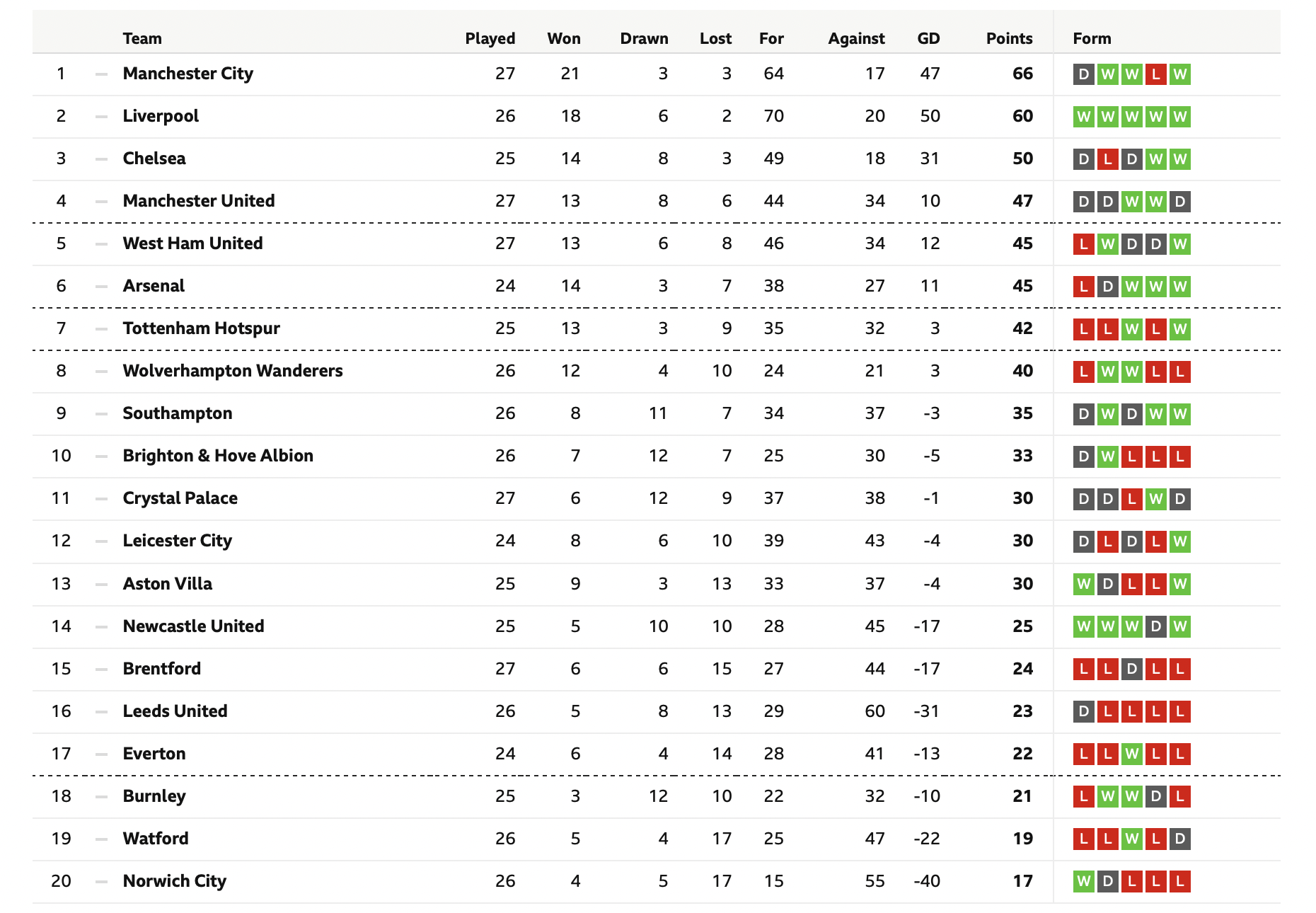Click Newcastle United's grey D form badge

1156,626
